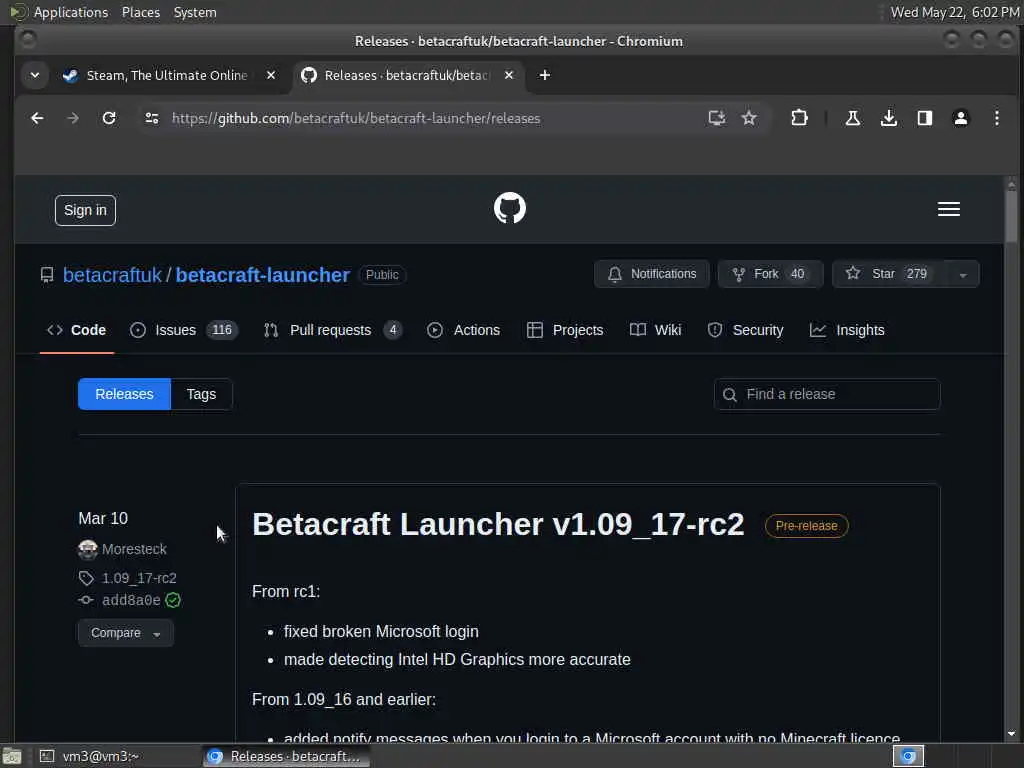Screen dimensions: 1024x768
Task: Click the workspace switcher icon
Action: (908, 756)
